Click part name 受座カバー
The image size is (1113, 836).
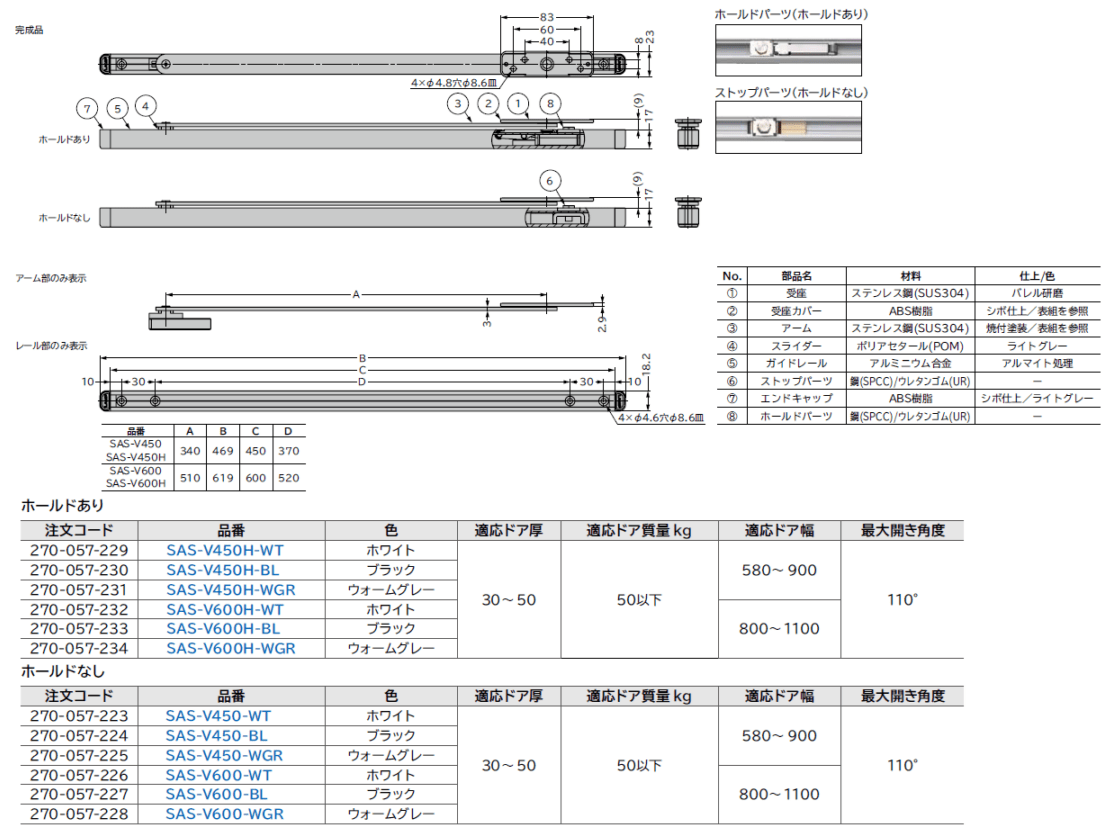(x=796, y=311)
